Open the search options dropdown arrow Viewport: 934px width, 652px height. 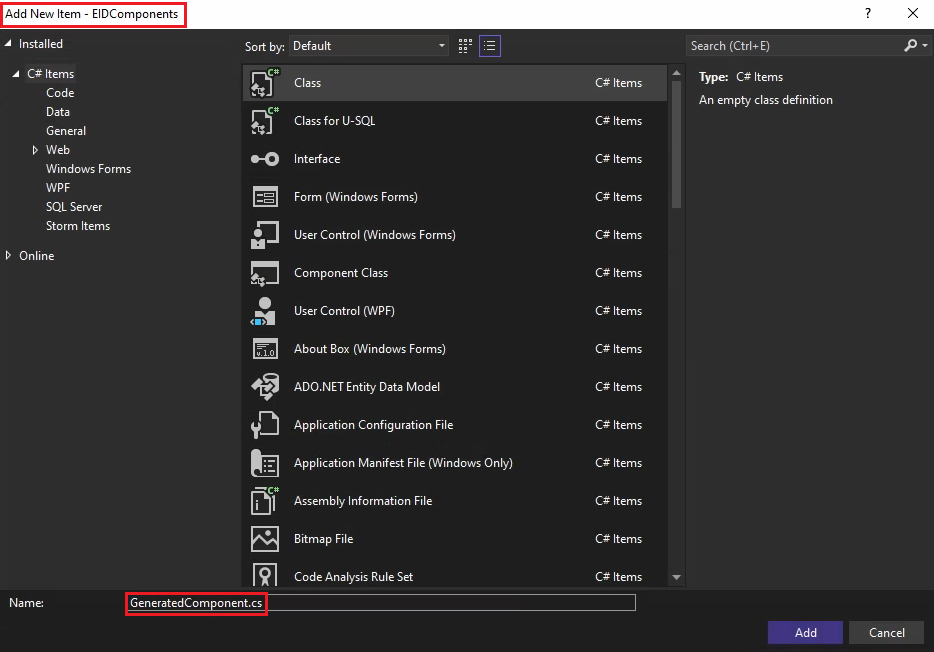point(924,45)
